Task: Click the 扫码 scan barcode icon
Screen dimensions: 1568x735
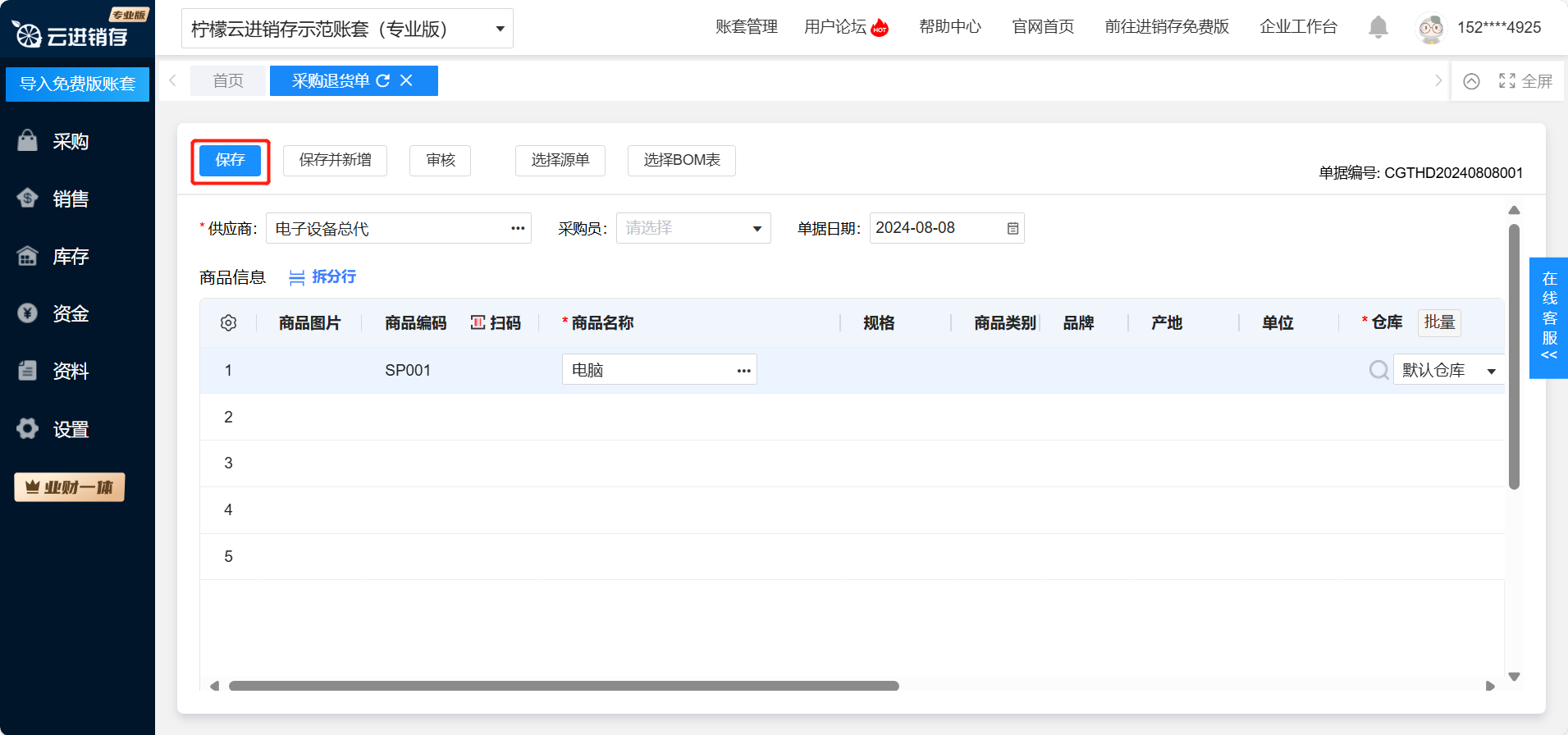Action: (x=478, y=323)
